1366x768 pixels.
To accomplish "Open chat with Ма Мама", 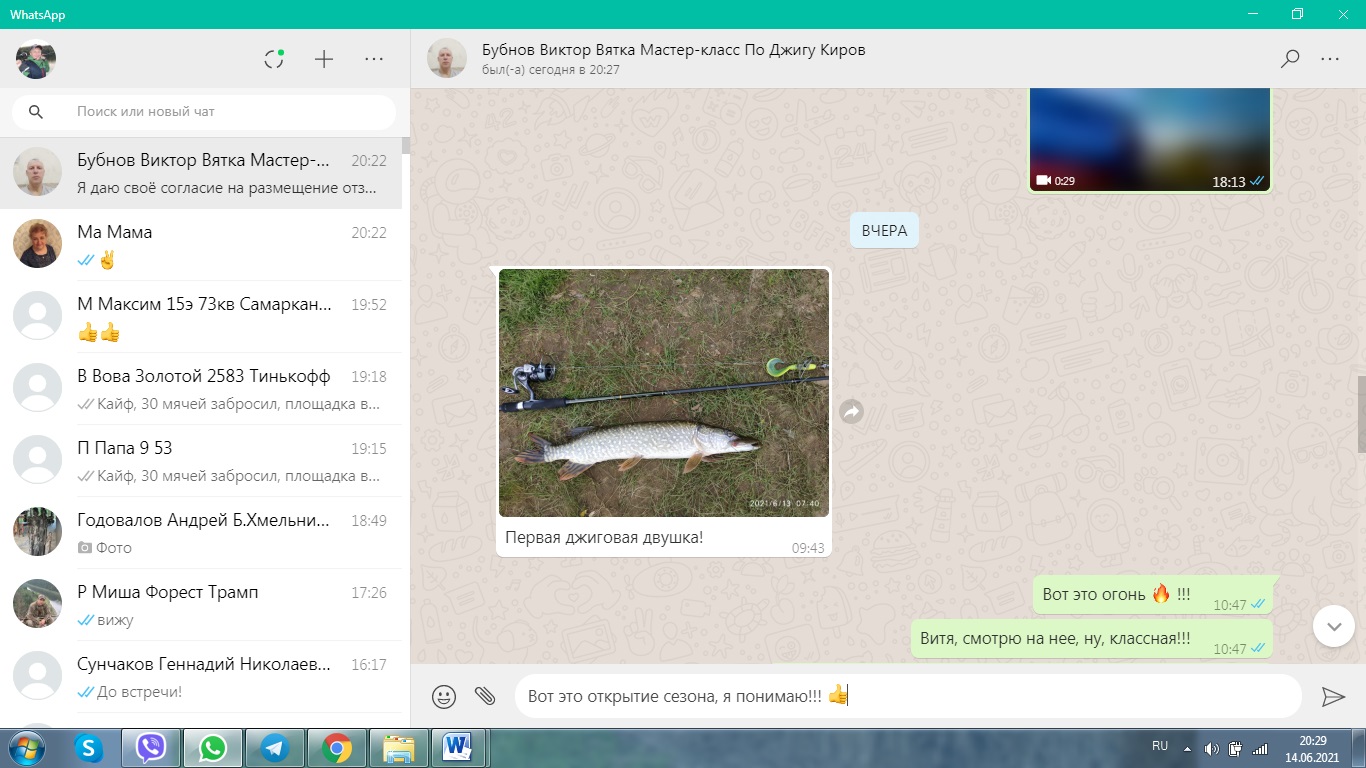I will click(201, 245).
